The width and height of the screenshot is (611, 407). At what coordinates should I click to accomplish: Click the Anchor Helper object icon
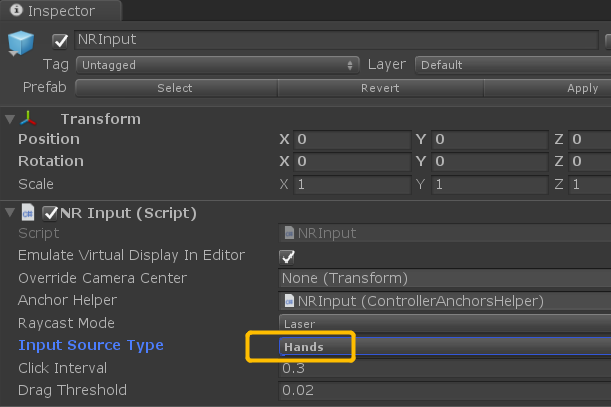coord(289,300)
